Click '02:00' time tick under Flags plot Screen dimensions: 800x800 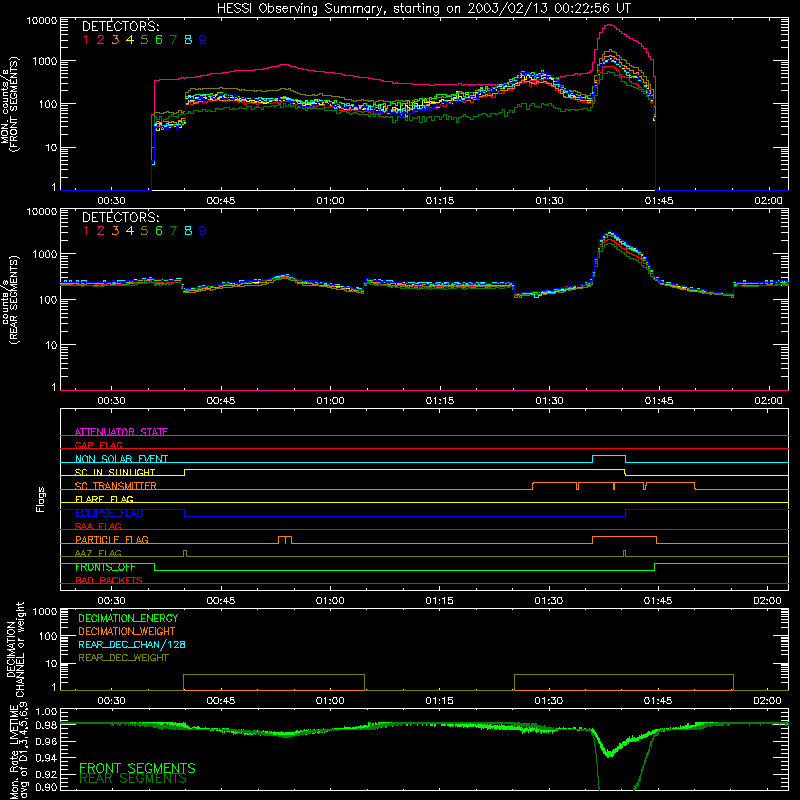(x=767, y=601)
